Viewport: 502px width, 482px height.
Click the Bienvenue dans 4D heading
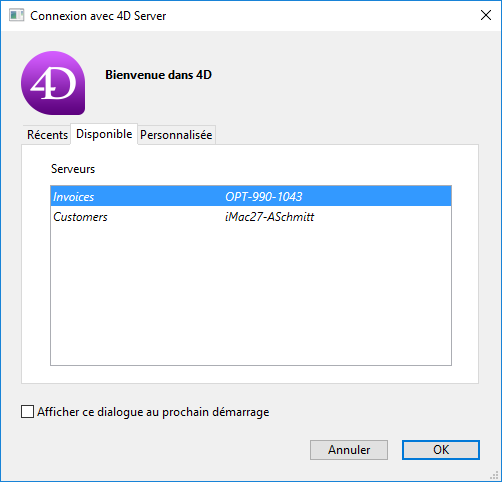[x=158, y=75]
